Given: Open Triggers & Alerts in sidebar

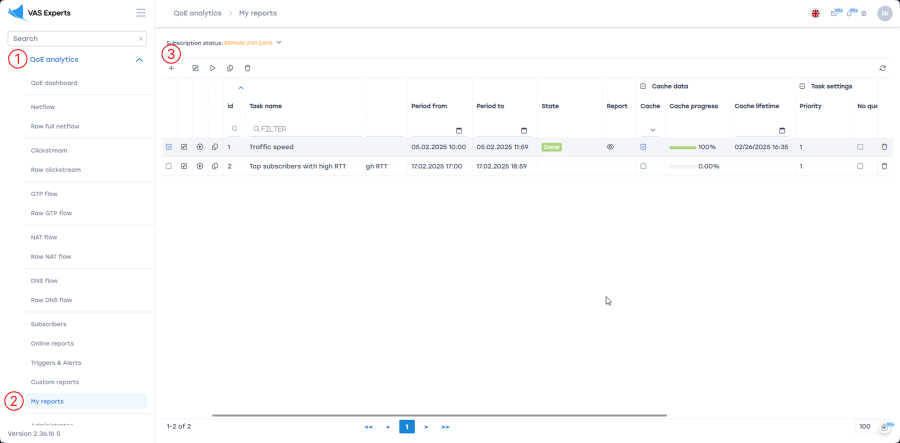Looking at the screenshot, I should (56, 362).
